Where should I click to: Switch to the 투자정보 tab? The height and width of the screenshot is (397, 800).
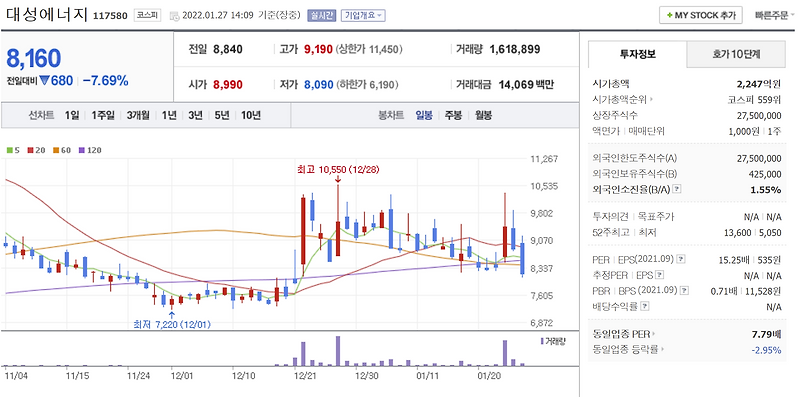click(x=637, y=54)
